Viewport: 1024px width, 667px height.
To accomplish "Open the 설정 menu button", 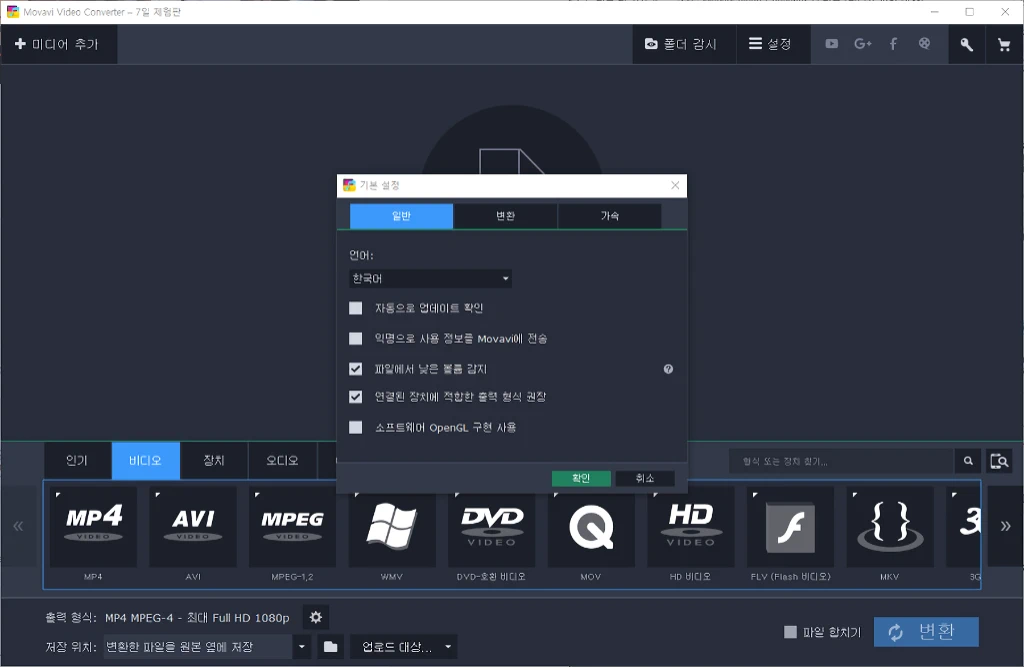I will coord(773,44).
